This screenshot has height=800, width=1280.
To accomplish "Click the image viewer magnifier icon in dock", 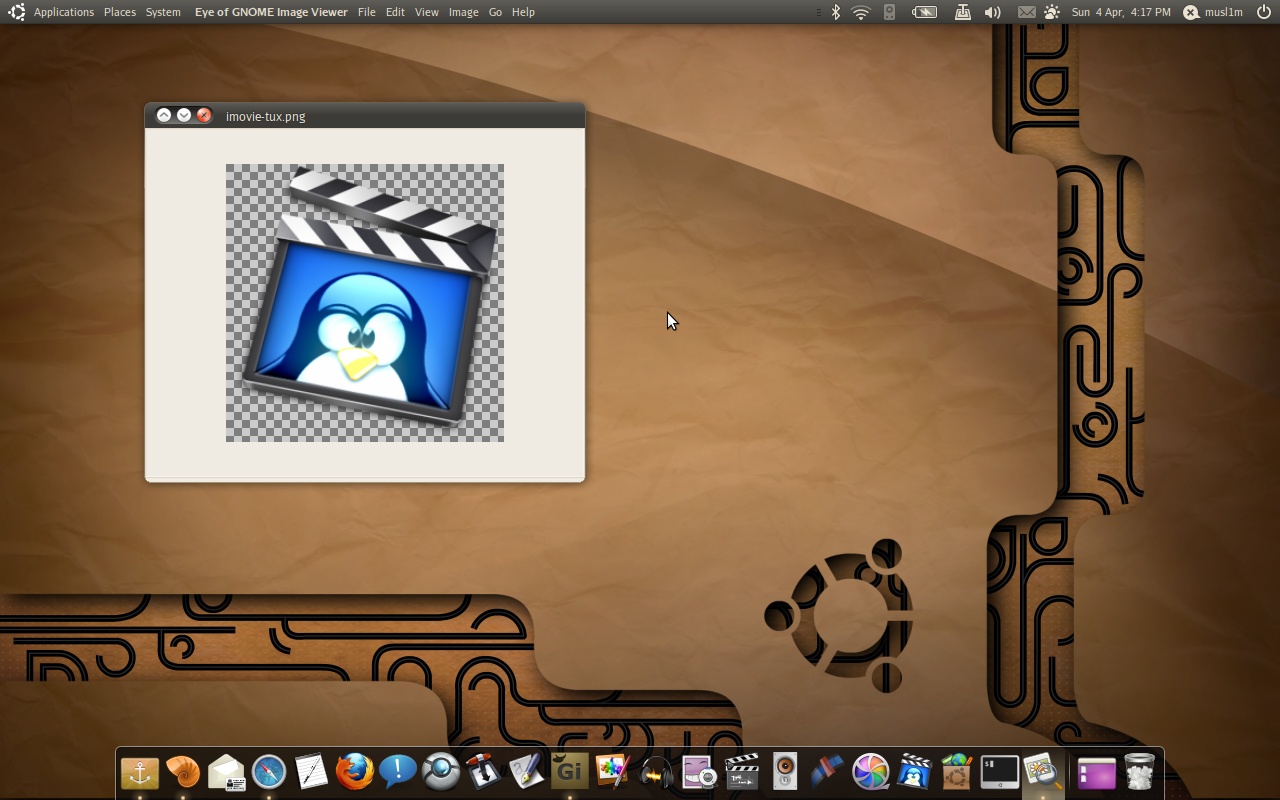I will pyautogui.click(x=1042, y=772).
